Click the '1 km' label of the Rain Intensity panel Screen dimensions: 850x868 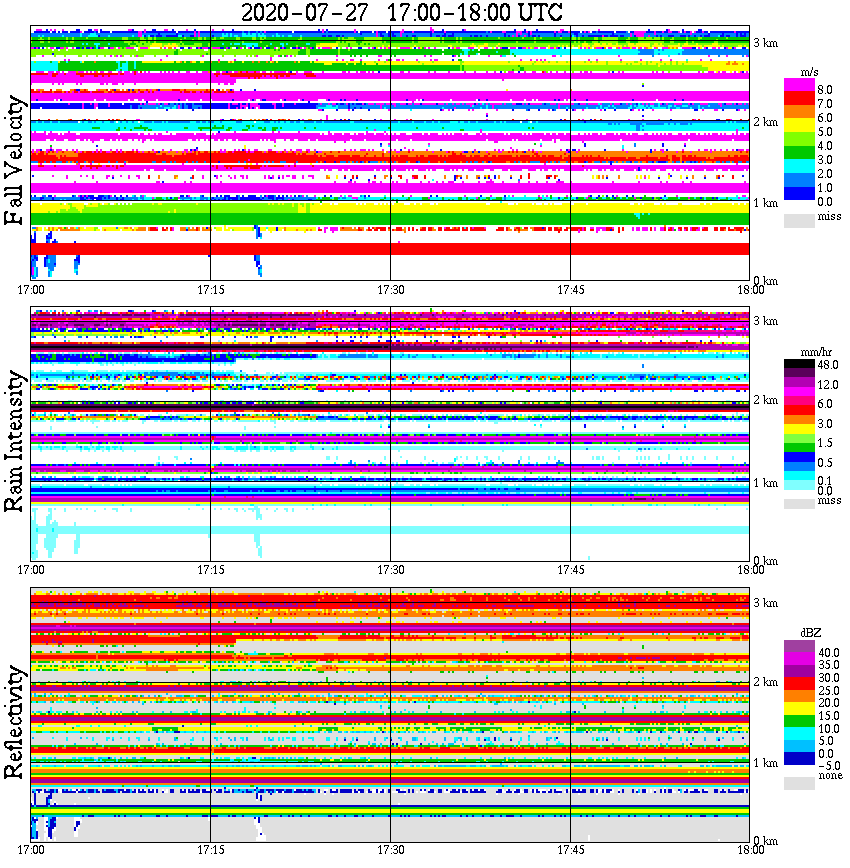(765, 483)
